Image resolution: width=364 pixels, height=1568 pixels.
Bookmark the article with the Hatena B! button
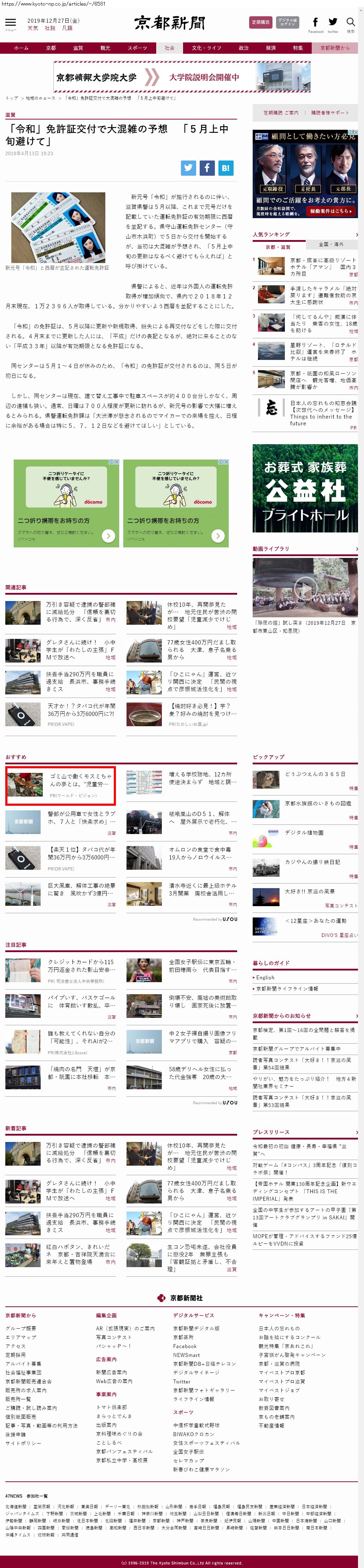(226, 169)
